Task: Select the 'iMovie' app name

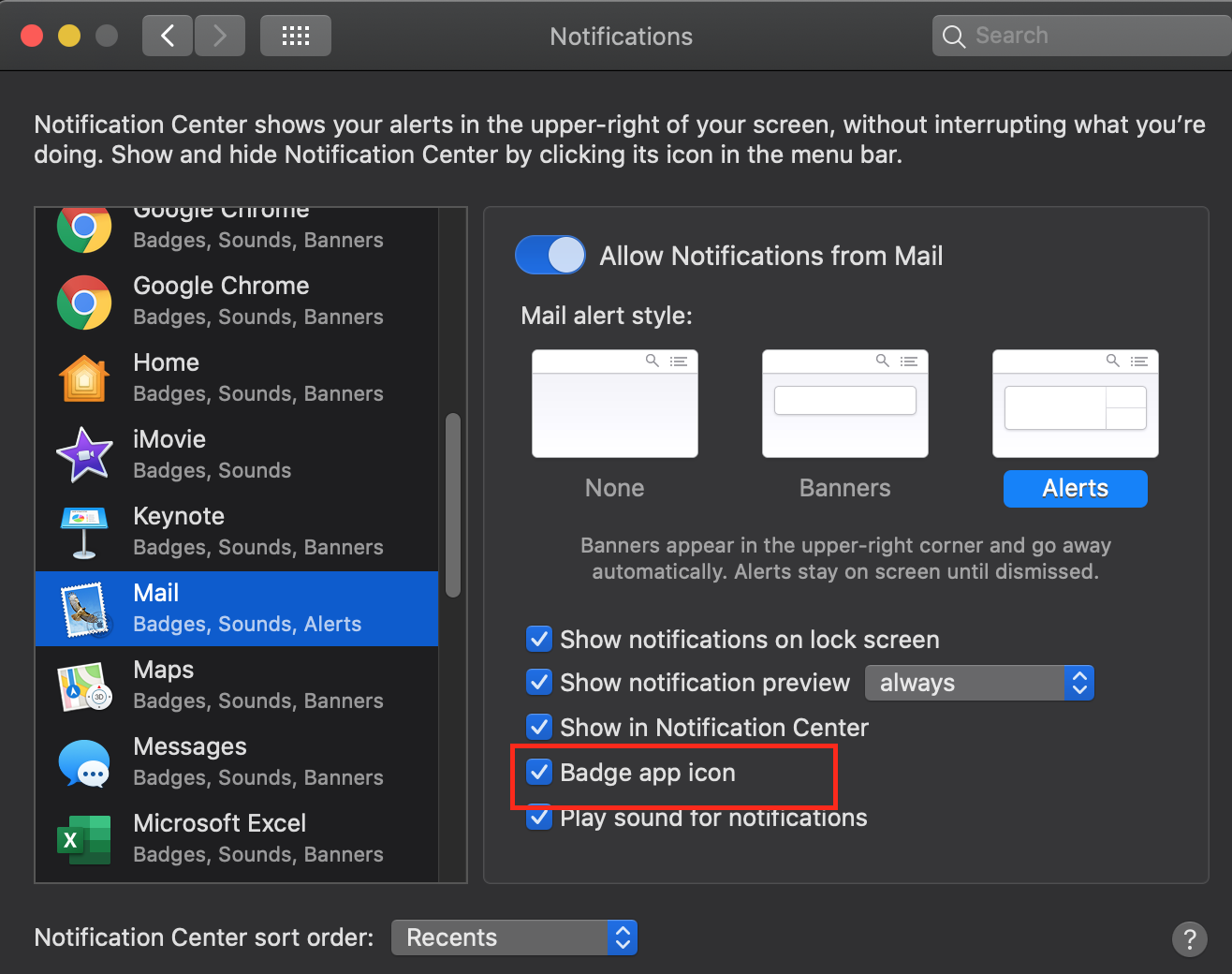Action: pos(169,439)
